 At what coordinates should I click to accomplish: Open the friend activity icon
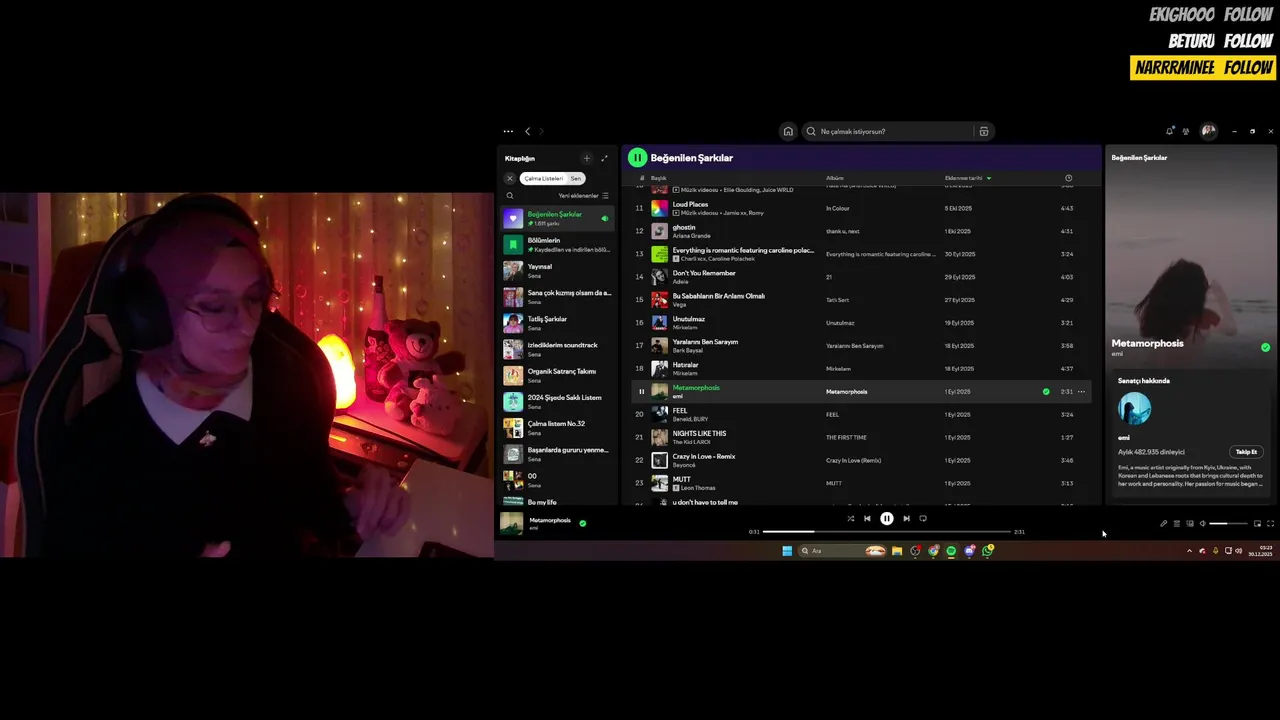click(x=1186, y=131)
